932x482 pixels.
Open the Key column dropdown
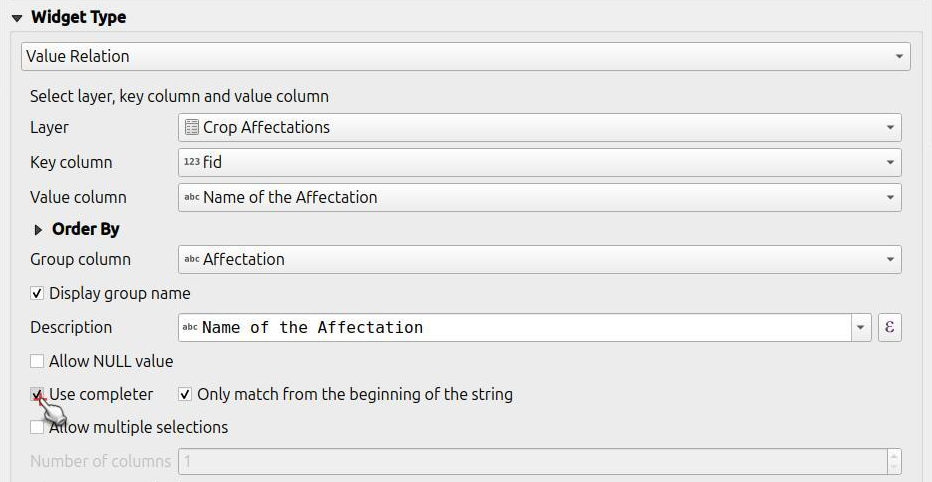540,162
